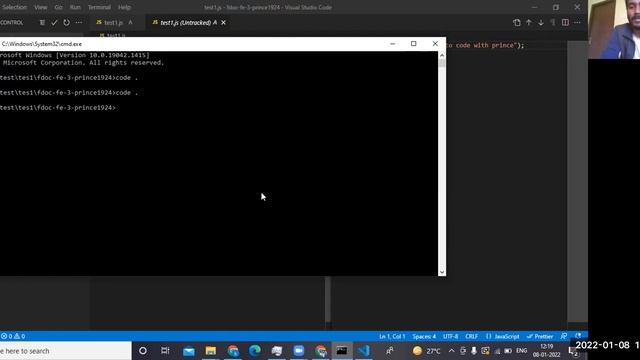Go to next change arrow in editor
The width and height of the screenshot is (640, 360).
(x=541, y=22)
